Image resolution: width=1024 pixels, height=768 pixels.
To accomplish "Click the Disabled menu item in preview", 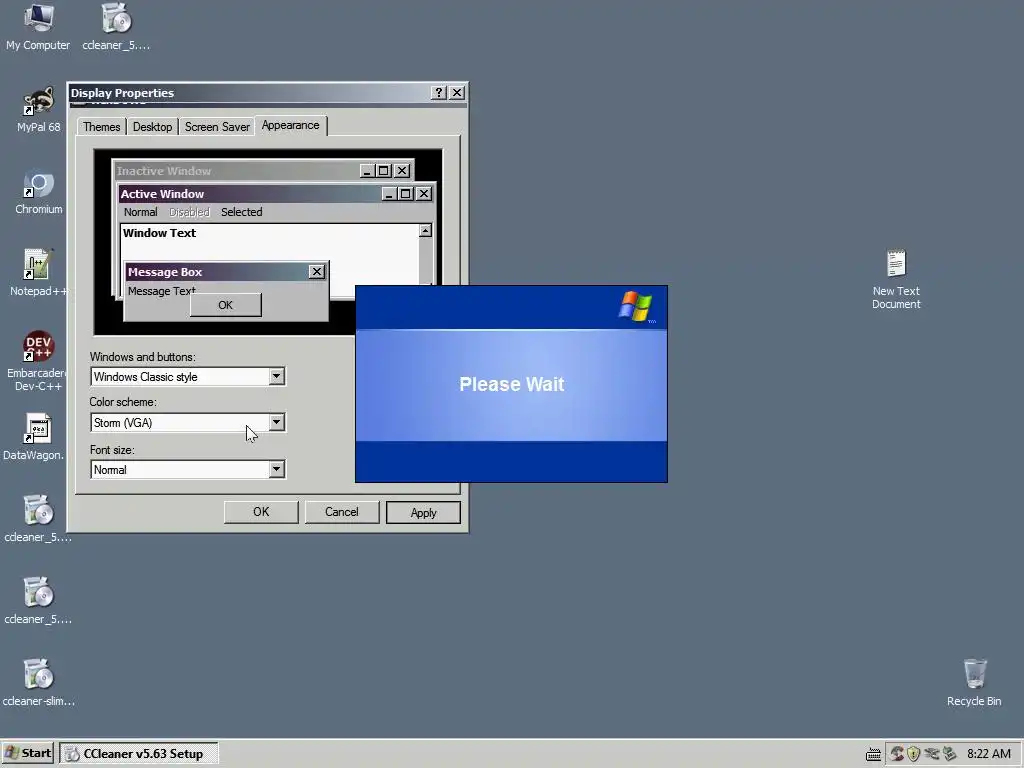I will tap(189, 212).
